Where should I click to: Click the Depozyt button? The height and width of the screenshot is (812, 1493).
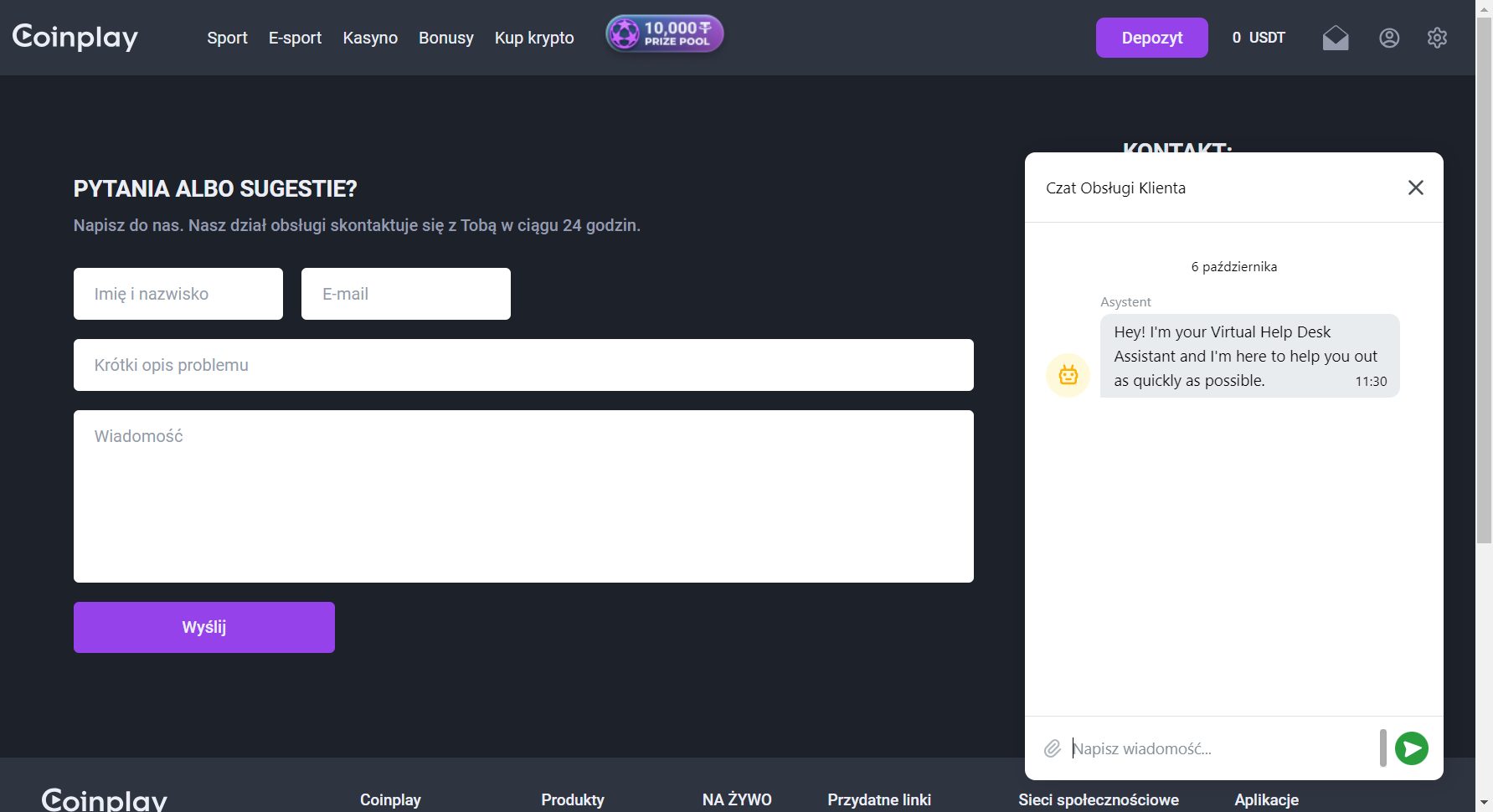click(1152, 38)
